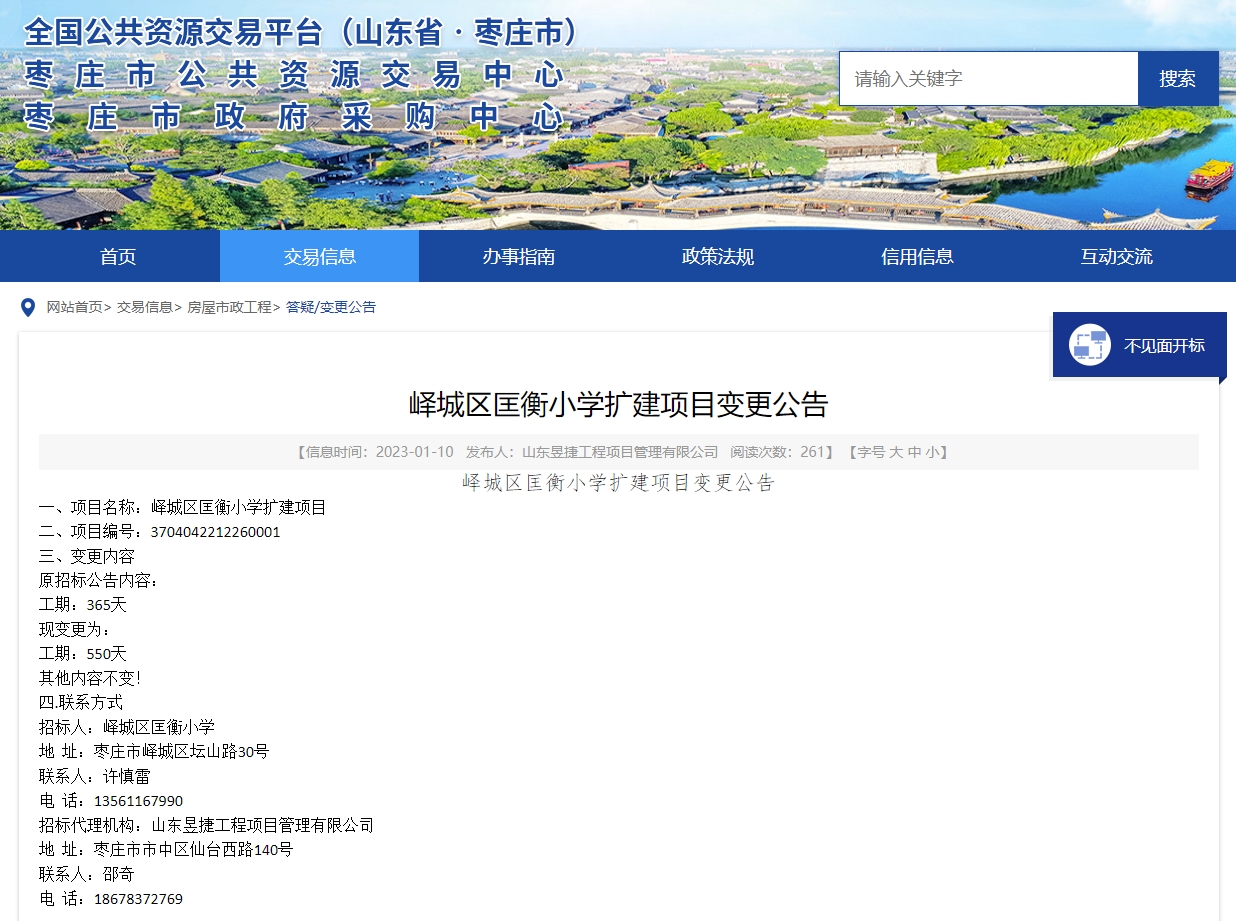The image size is (1236, 921).
Task: Open 不见面开标 floating button
Action: pyautogui.click(x=1139, y=345)
